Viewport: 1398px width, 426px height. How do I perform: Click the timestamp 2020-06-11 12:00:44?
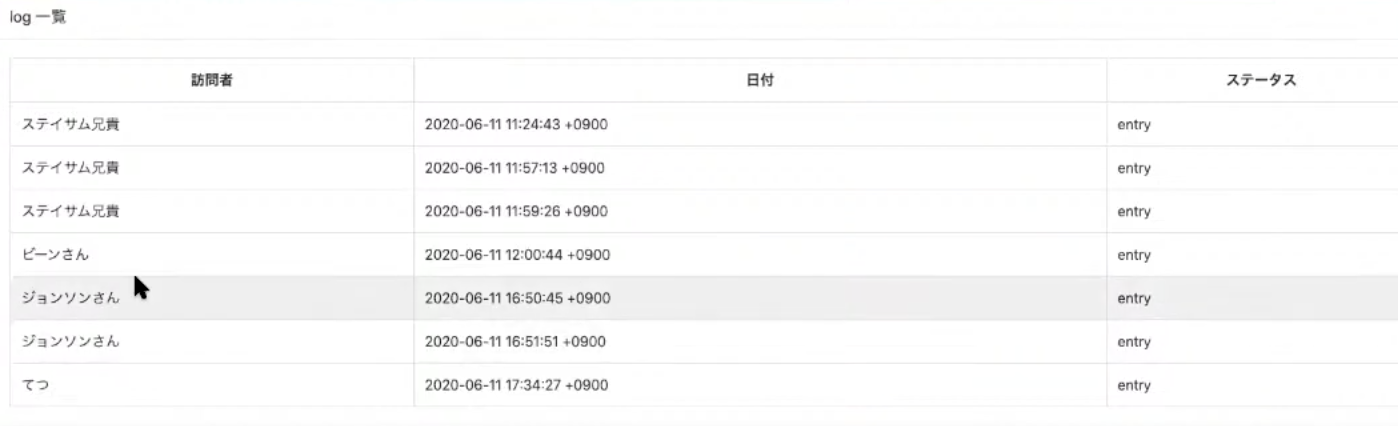[517, 255]
